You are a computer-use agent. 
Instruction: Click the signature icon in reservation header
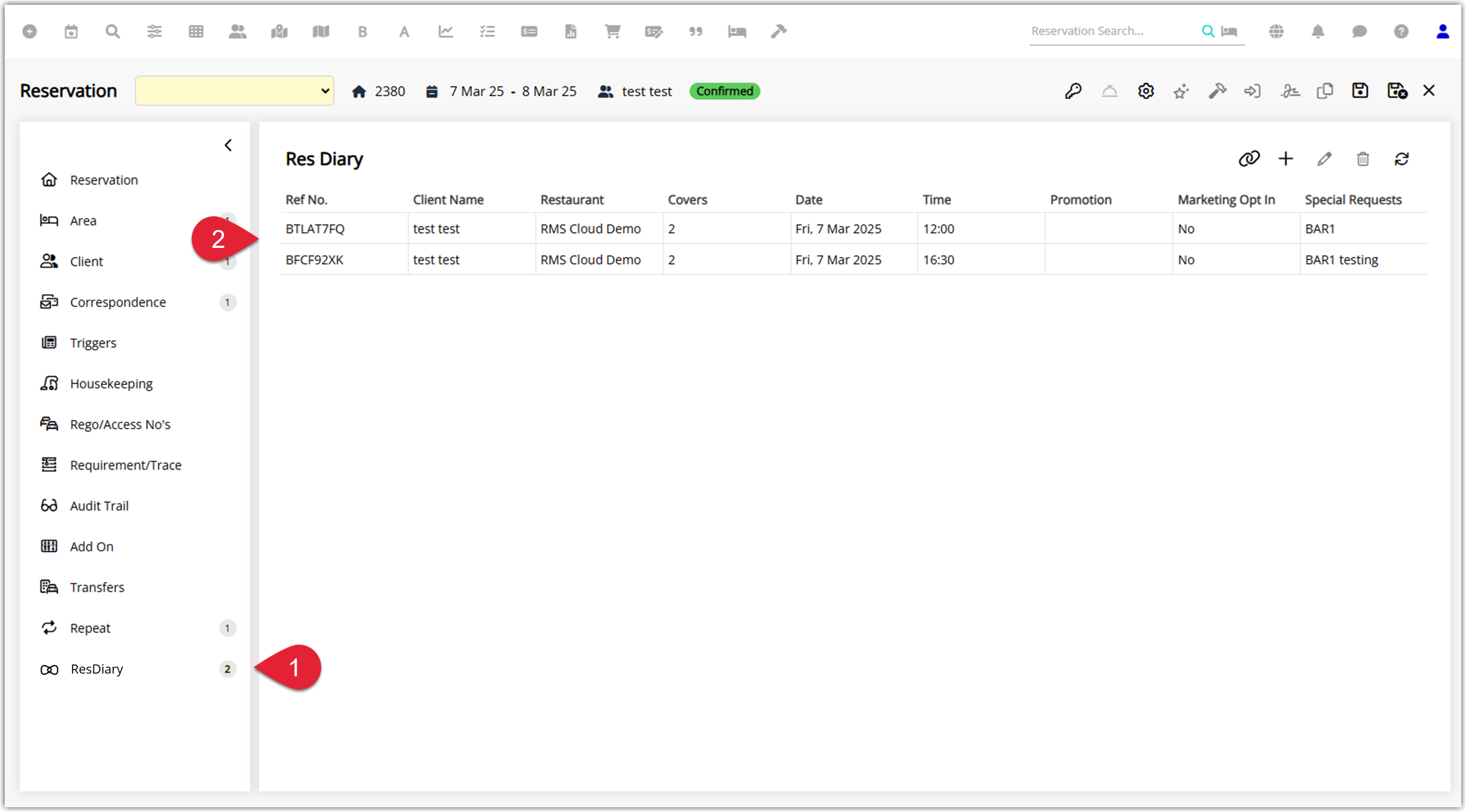point(1290,91)
